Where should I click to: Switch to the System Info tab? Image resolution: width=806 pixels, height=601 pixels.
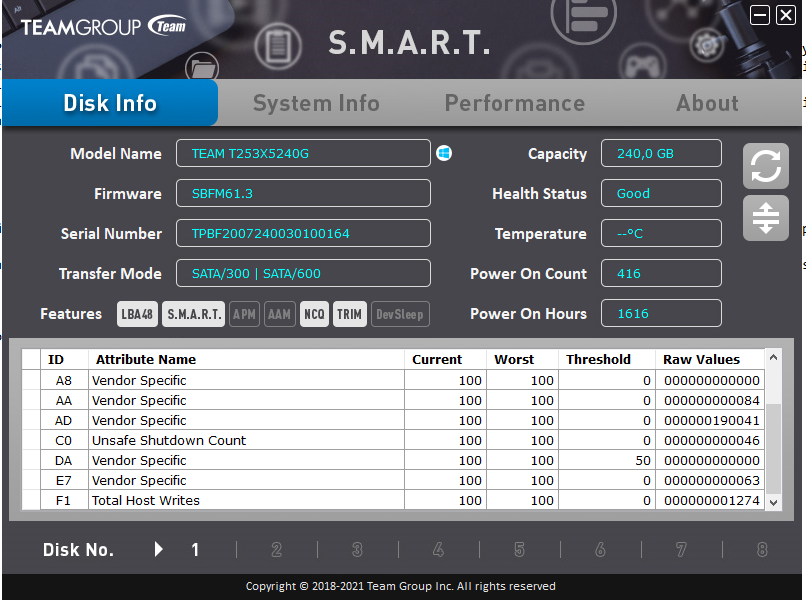pyautogui.click(x=316, y=103)
